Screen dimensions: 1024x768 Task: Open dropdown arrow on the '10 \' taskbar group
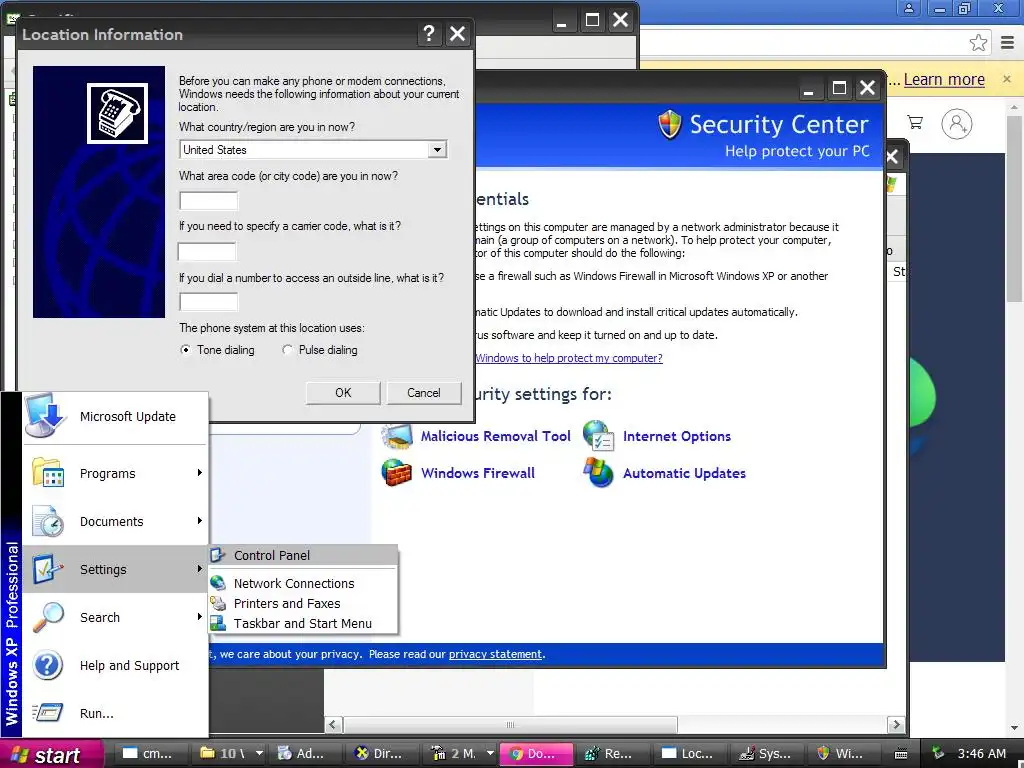259,753
